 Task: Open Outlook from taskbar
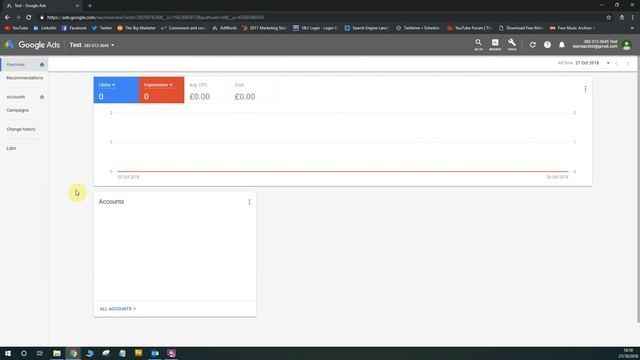pyautogui.click(x=155, y=353)
